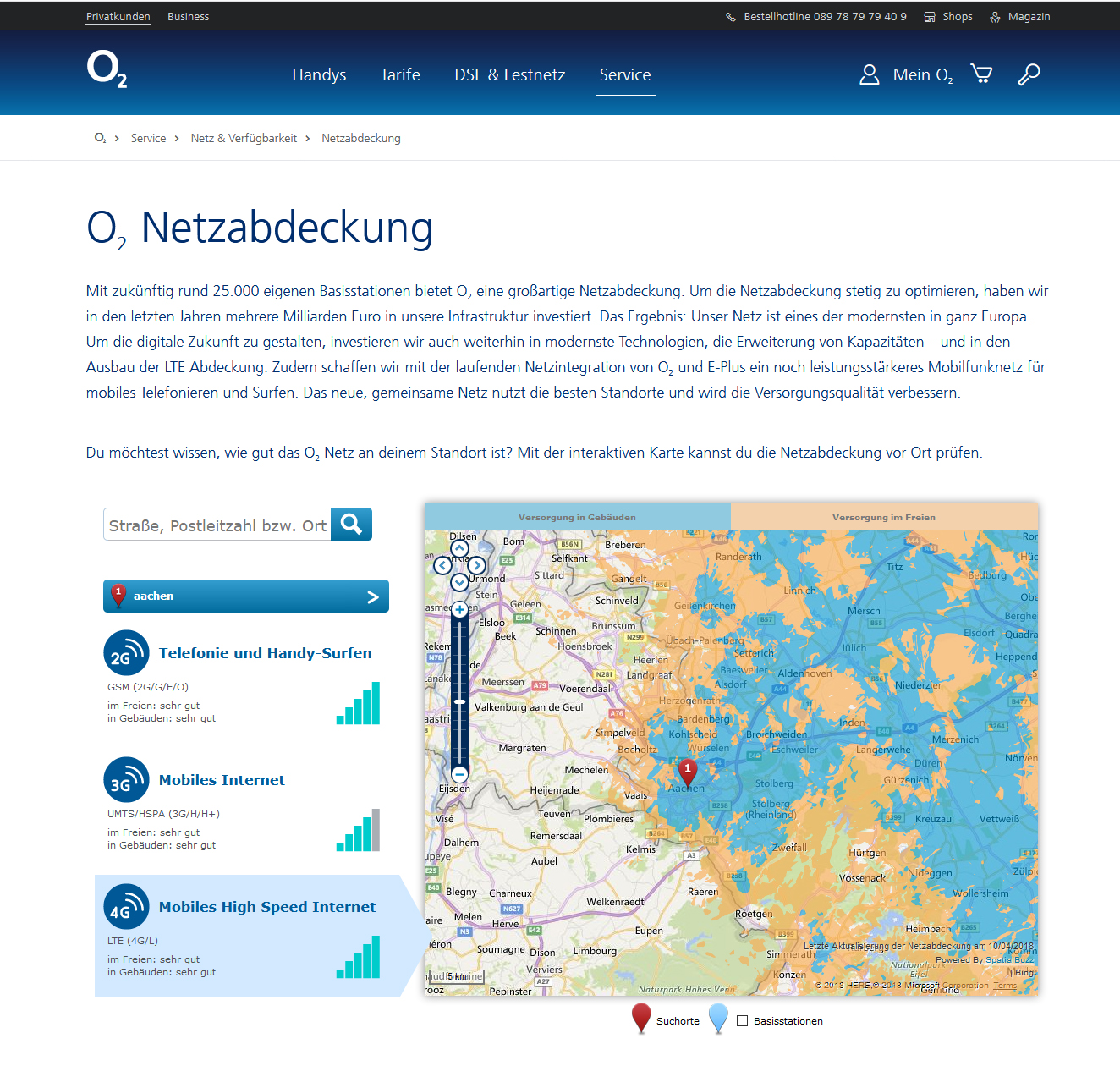The height and width of the screenshot is (1066, 1120).
Task: Click the 4G signal strength bars
Action: (x=358, y=957)
